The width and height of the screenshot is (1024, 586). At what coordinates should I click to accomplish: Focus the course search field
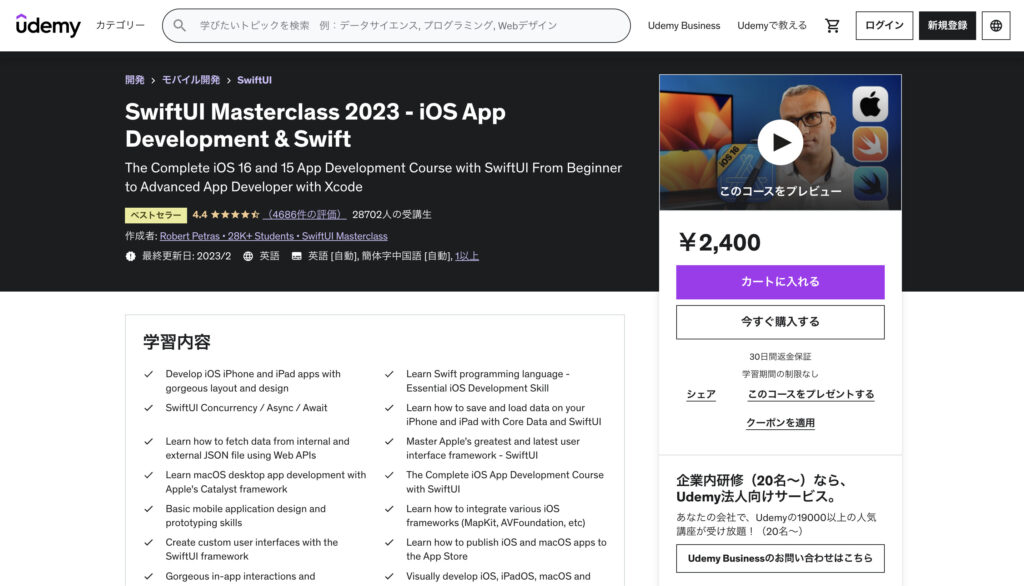[396, 25]
